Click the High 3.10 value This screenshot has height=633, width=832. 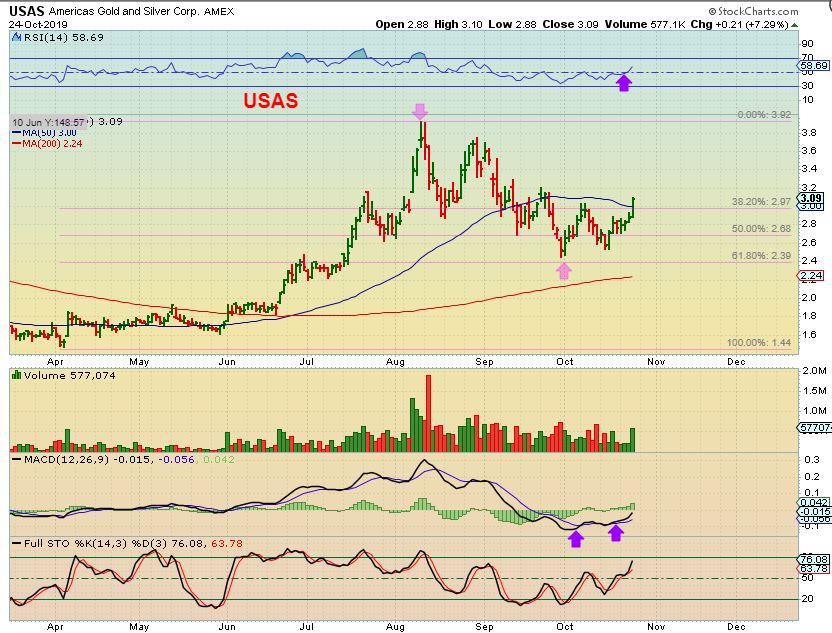coord(458,24)
